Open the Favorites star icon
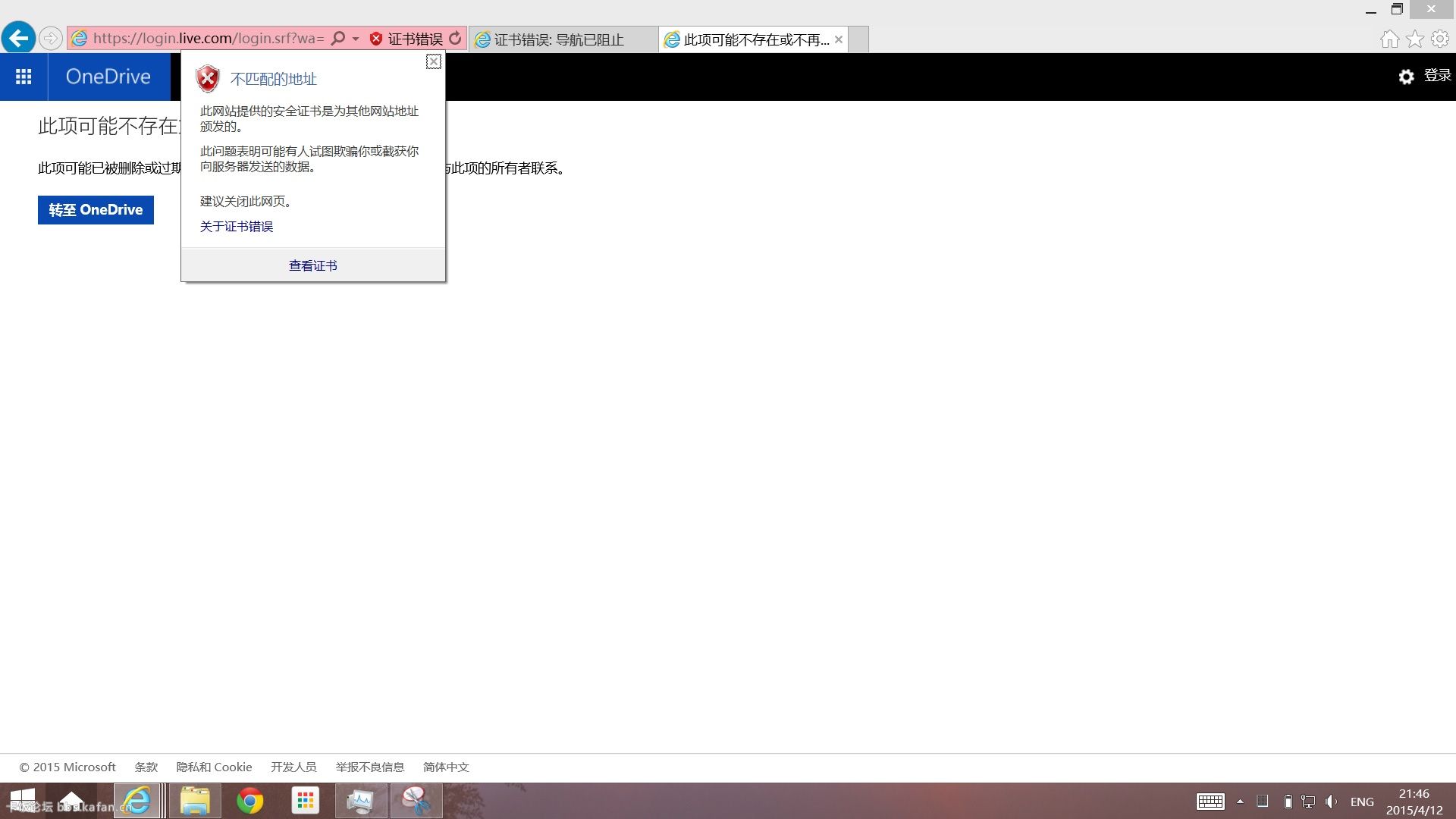 1415,39
